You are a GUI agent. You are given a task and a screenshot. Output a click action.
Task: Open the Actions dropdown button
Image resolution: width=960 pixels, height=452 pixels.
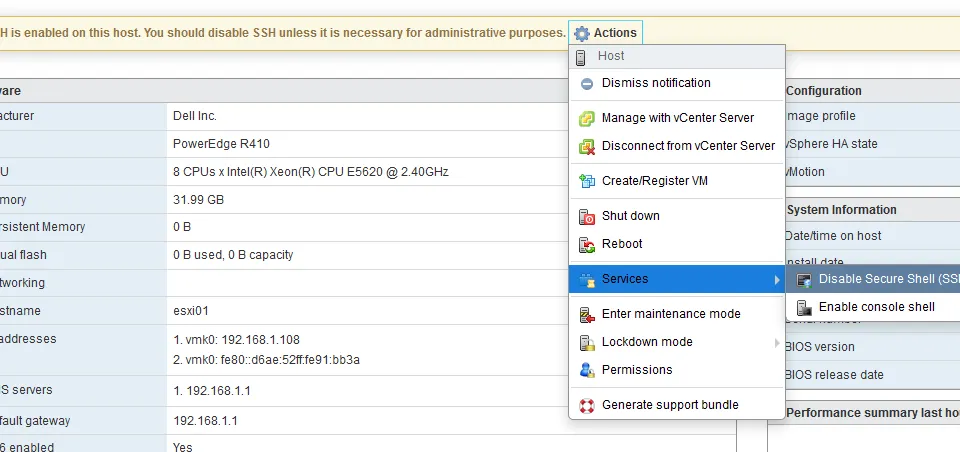(606, 33)
